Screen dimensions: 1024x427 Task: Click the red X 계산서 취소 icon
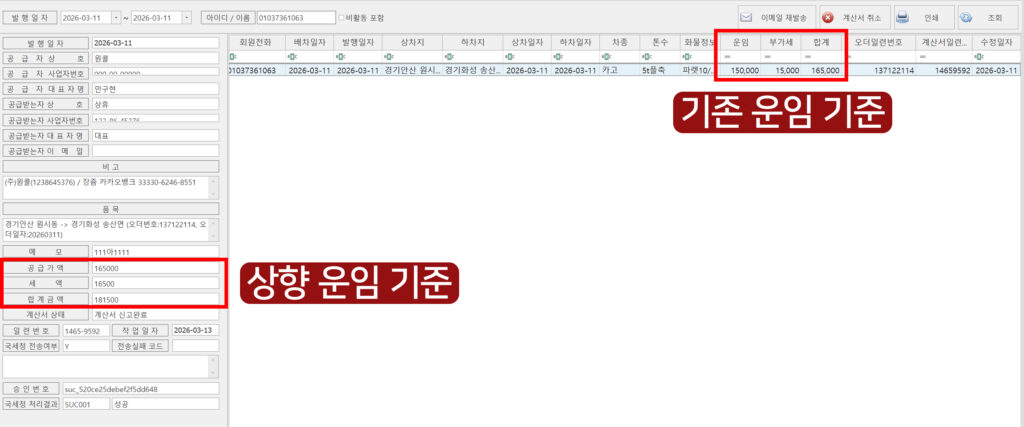[x=828, y=17]
